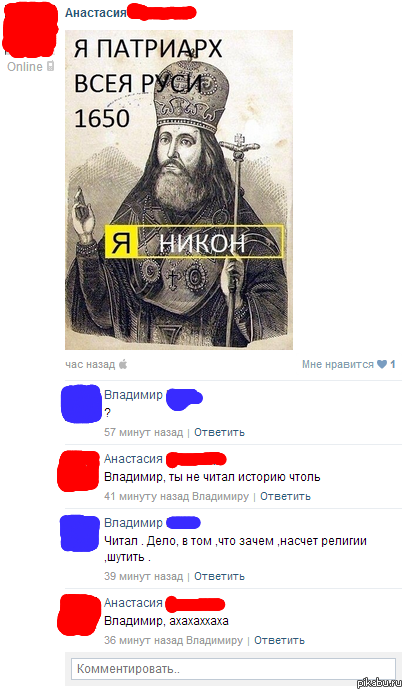Click blue avatar beside "Читал . Дело" comment

pos(80,533)
